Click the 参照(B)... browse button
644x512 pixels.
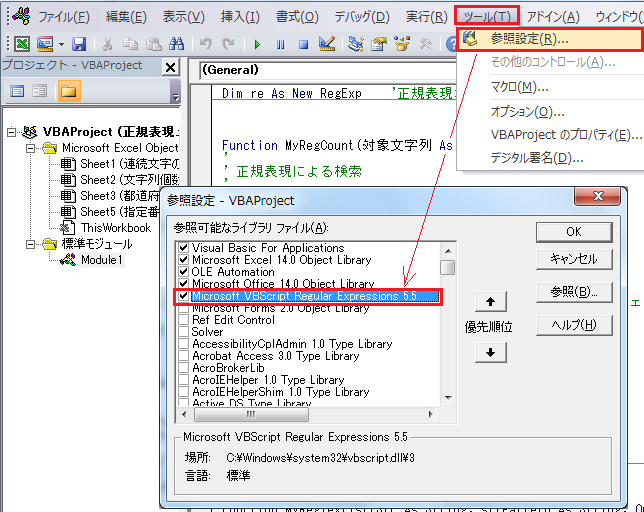(x=573, y=291)
